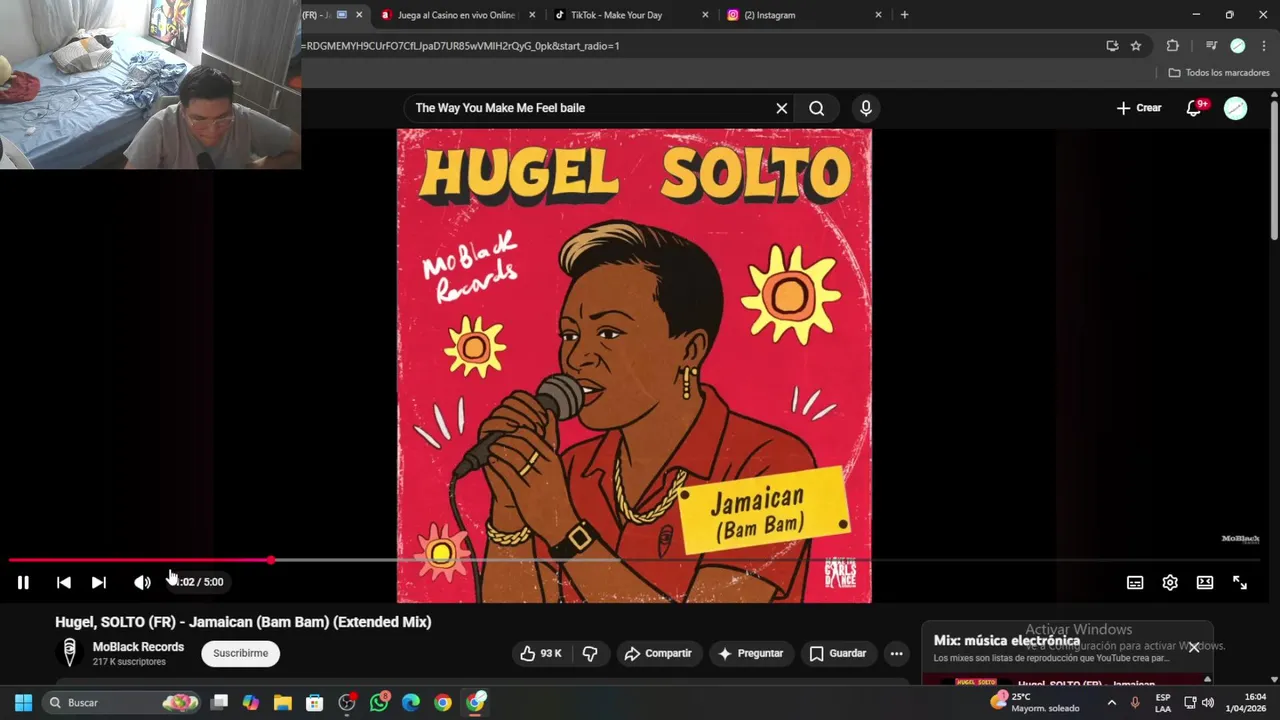Open a new browser tab

pos(904,15)
